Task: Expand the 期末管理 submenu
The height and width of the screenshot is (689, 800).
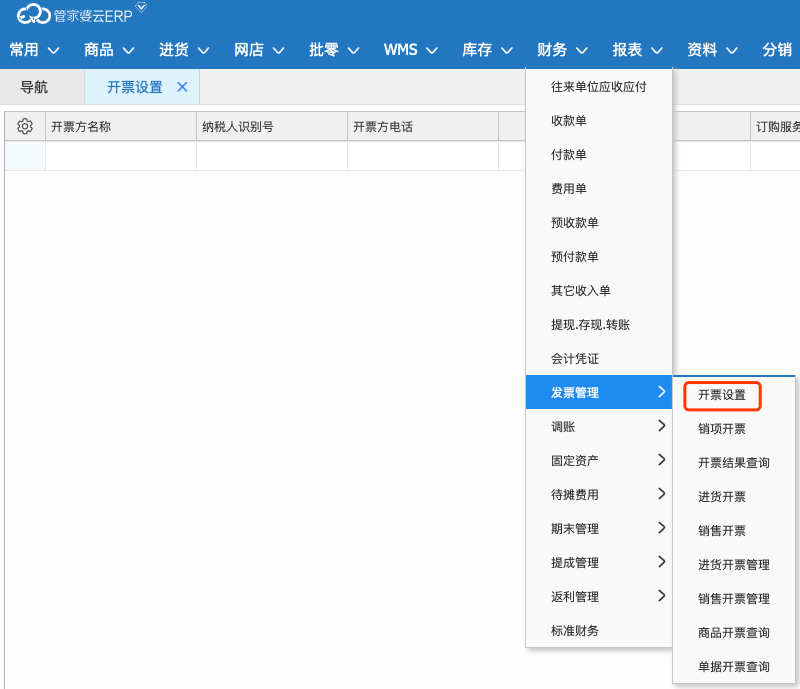Action: pyautogui.click(x=598, y=529)
